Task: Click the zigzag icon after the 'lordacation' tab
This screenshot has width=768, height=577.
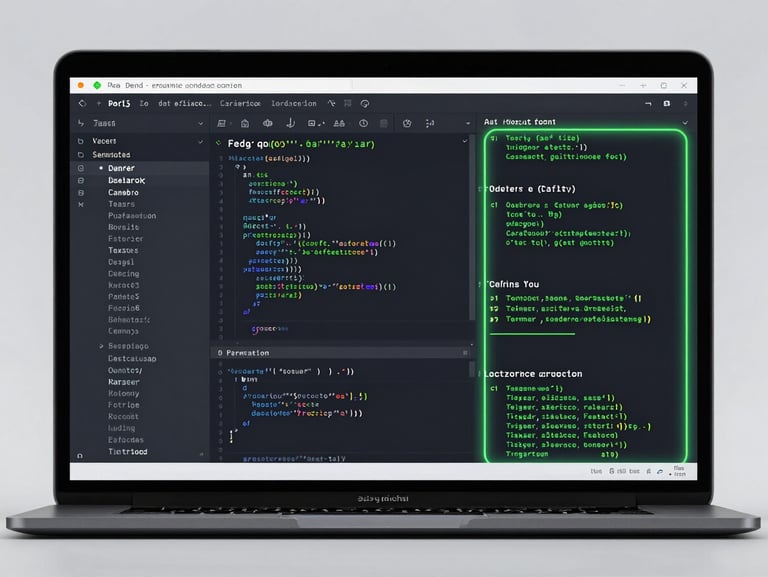Action: pos(332,103)
